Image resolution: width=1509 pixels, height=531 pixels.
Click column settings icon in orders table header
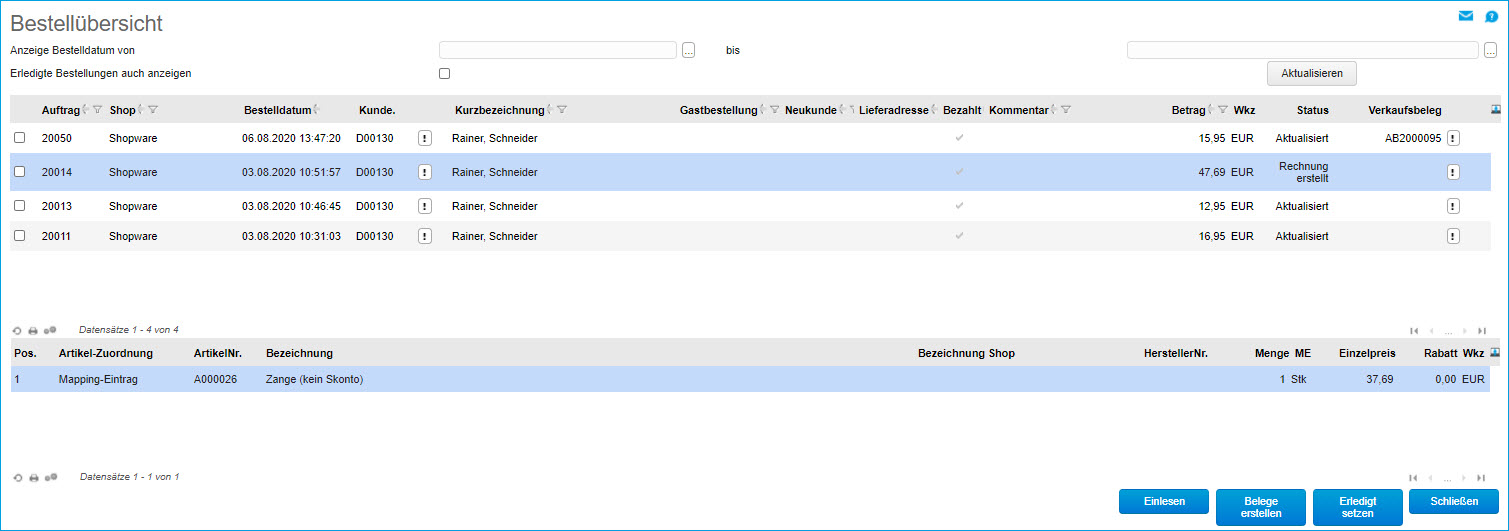point(1496,109)
